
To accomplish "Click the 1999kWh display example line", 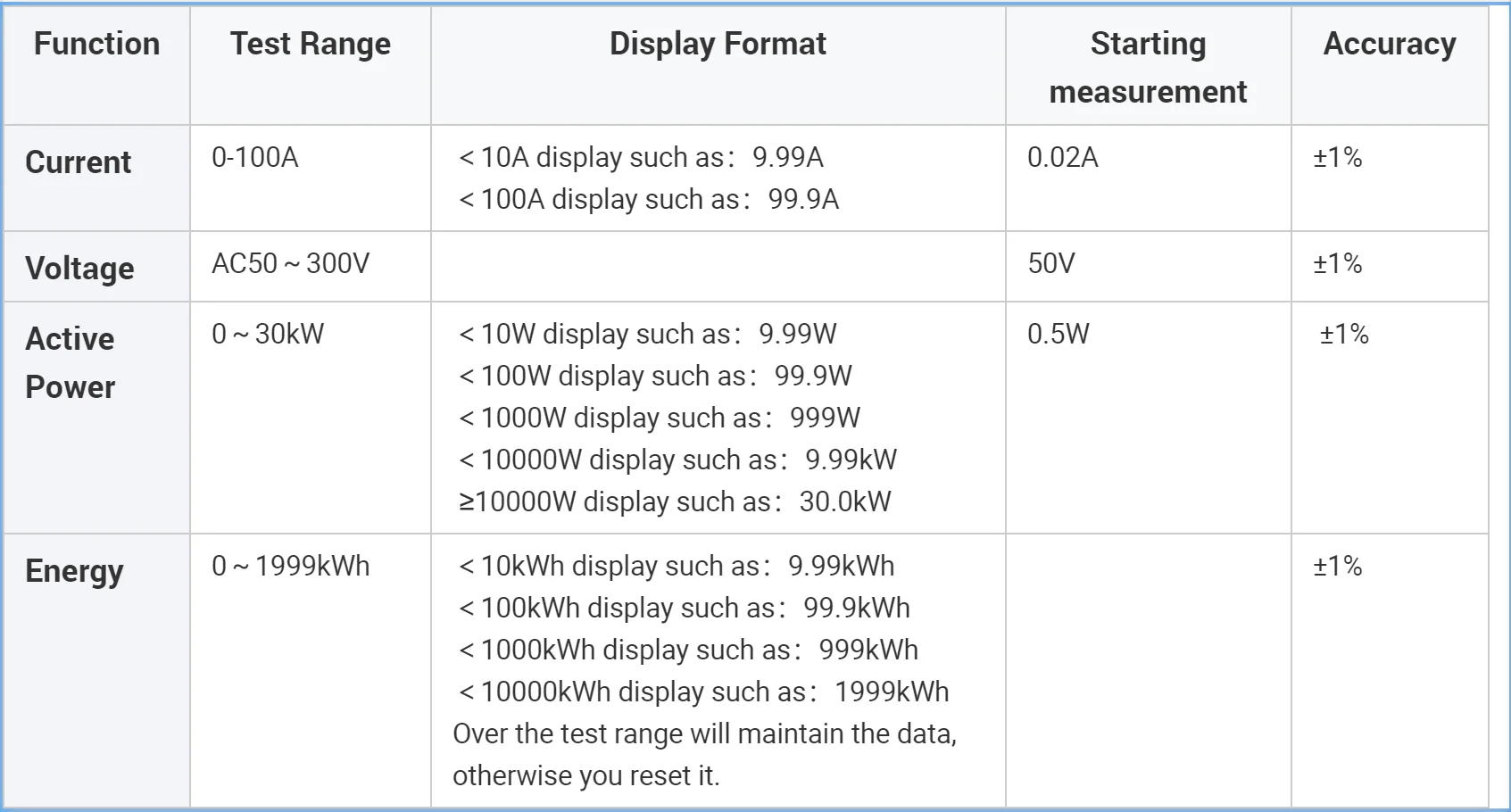I will point(703,692).
